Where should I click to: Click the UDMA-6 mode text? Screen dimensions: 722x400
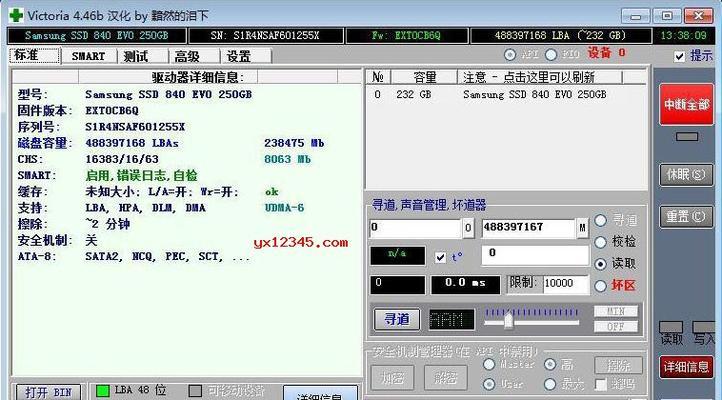tap(284, 208)
